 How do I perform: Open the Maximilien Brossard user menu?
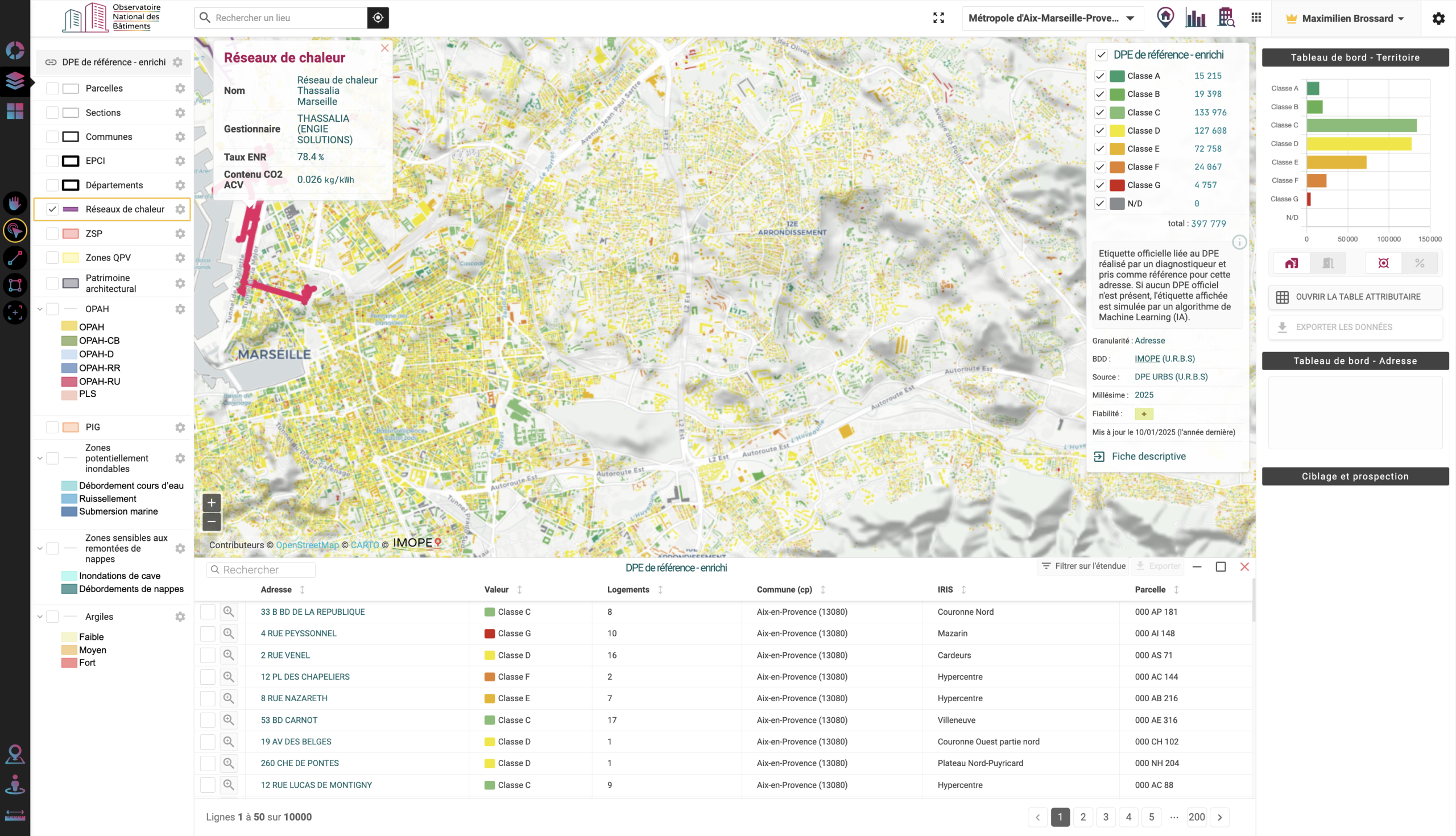(1343, 18)
